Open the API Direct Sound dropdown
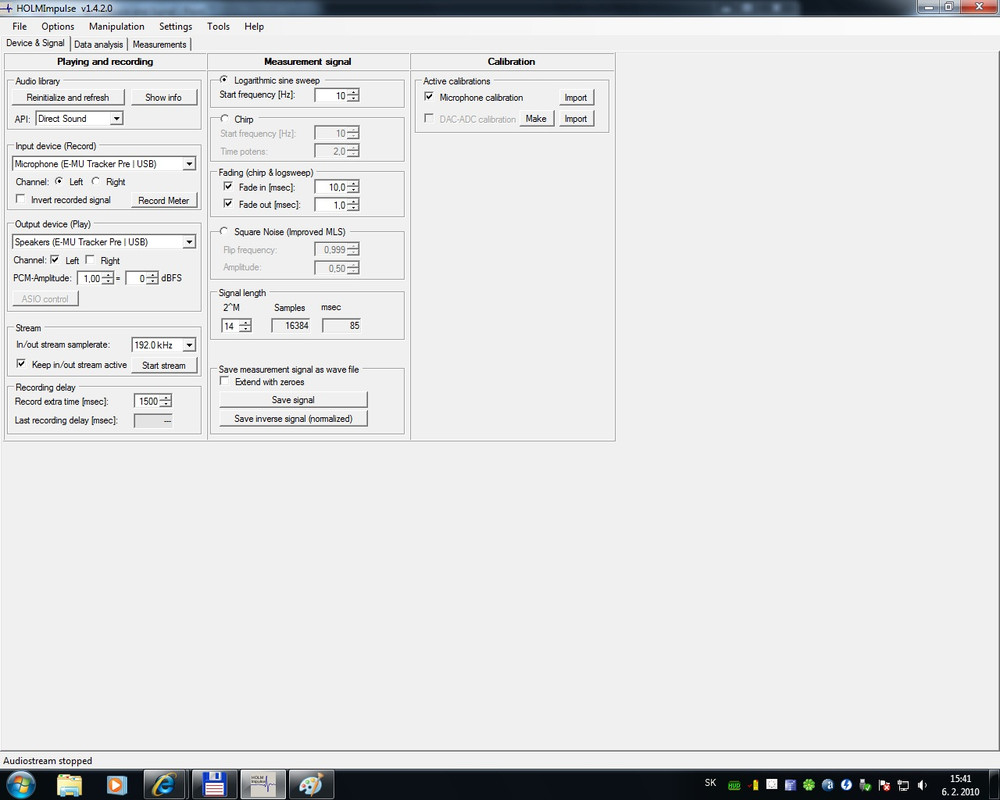 [116, 119]
